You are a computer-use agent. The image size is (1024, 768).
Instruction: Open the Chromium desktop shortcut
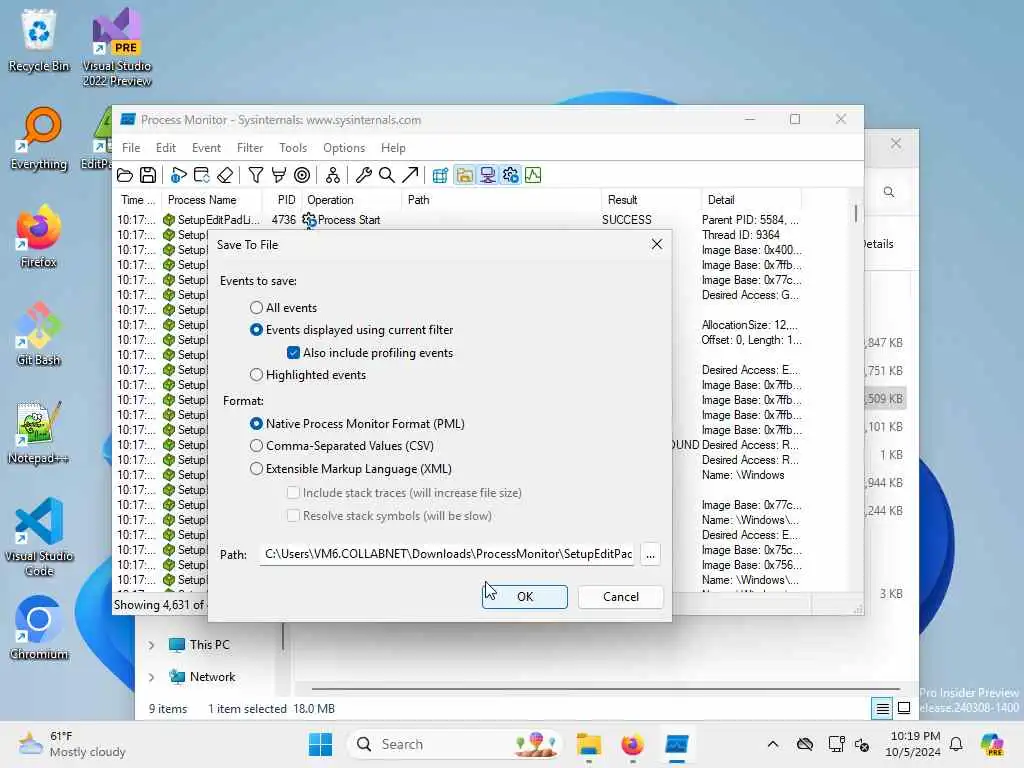coord(39,628)
